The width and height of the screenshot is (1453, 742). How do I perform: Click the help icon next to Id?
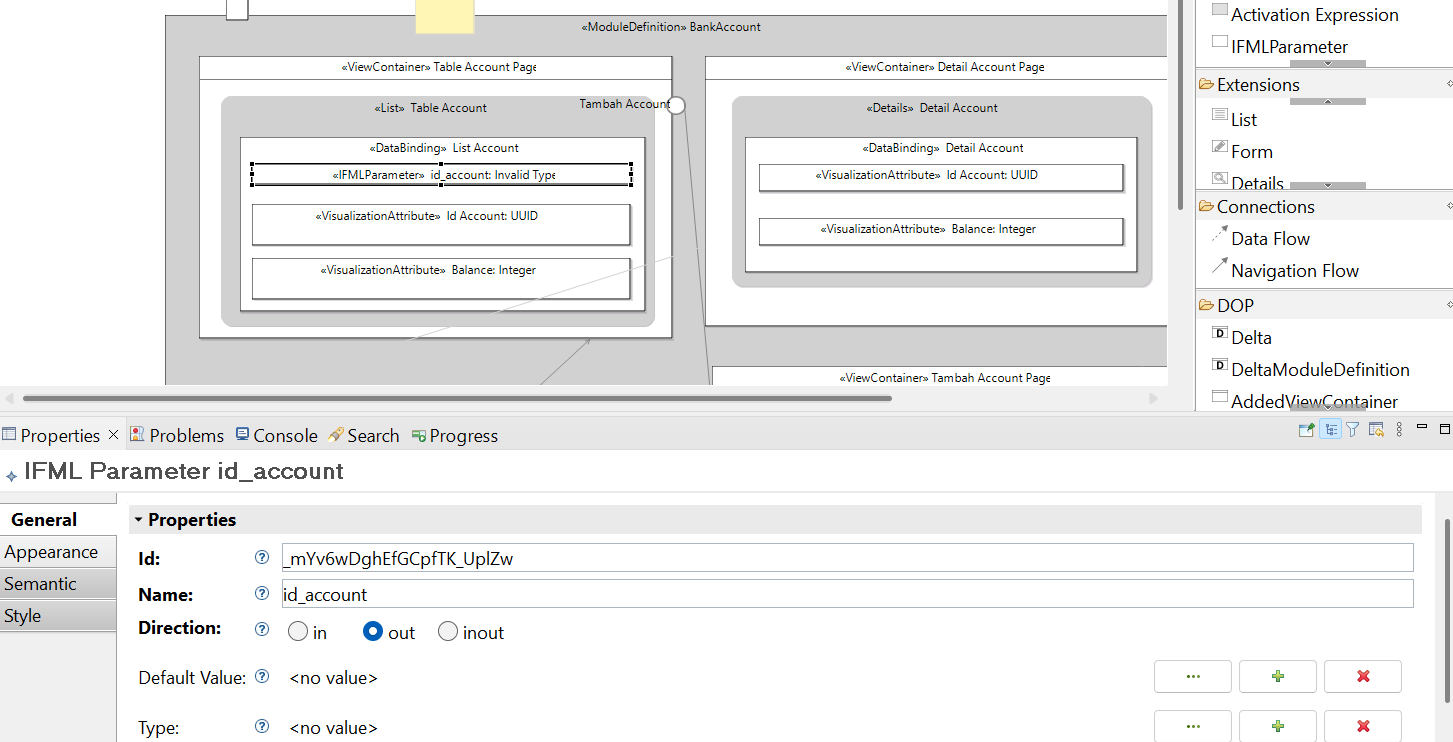[262, 558]
